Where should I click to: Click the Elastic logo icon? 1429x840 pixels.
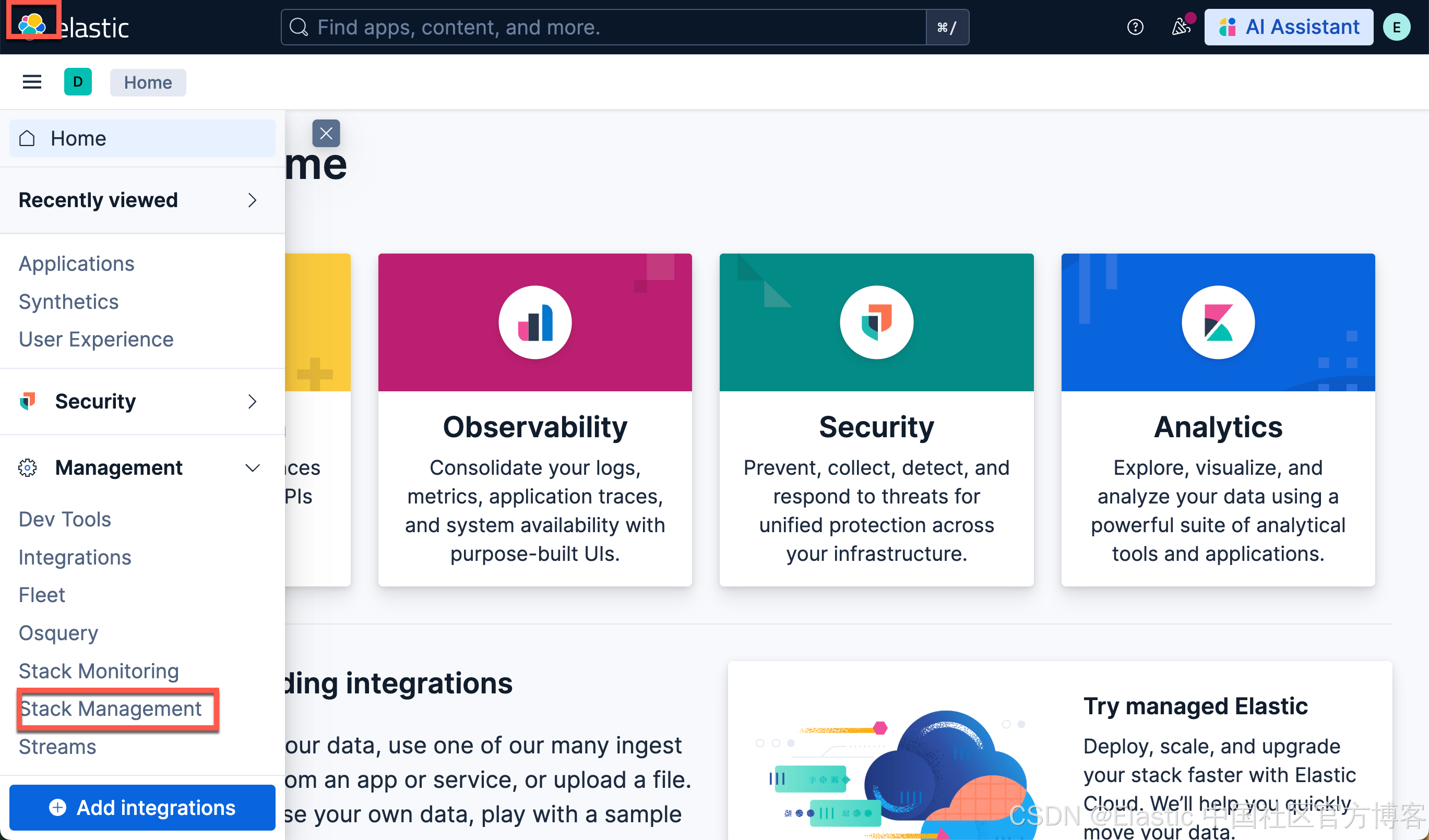[32, 24]
